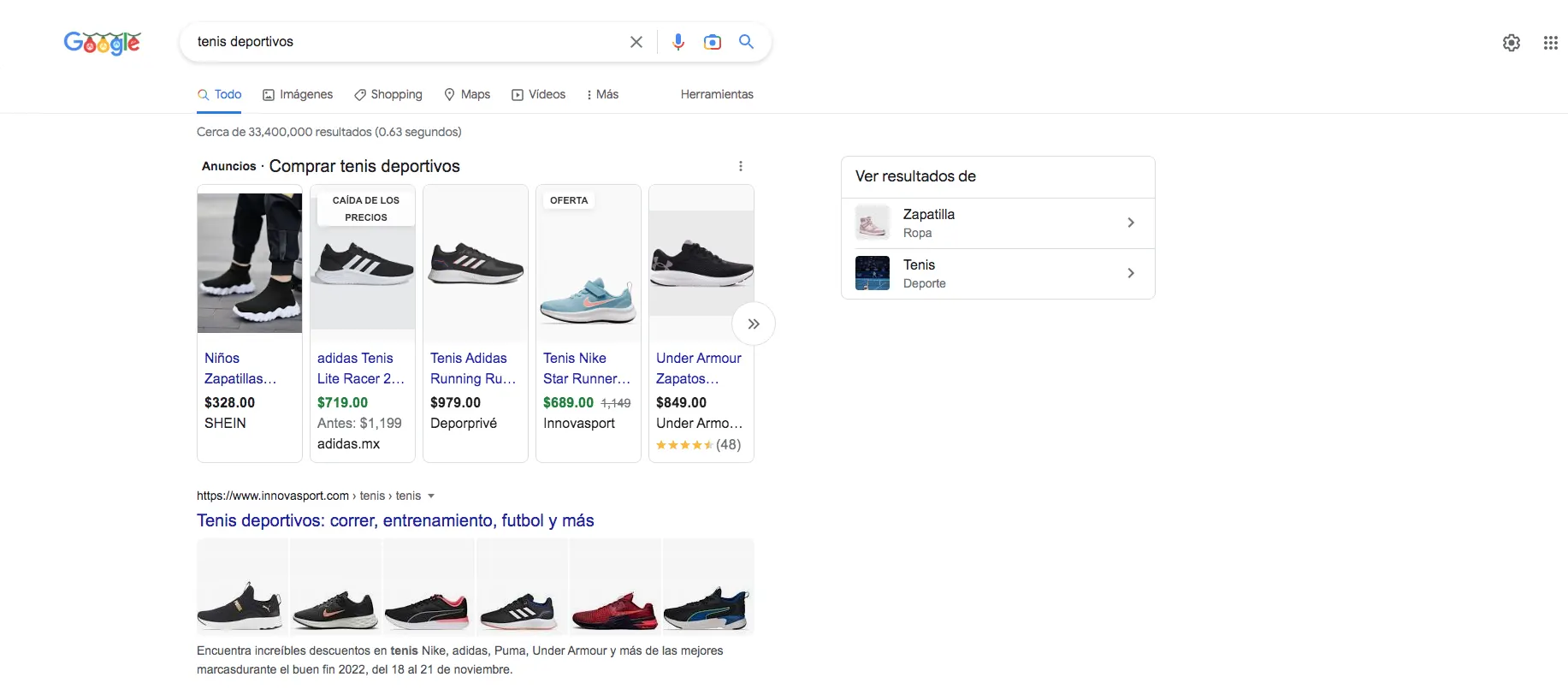This screenshot has width=1568, height=695.
Task: Click the Tenis Deporte entry text
Action: click(x=925, y=273)
